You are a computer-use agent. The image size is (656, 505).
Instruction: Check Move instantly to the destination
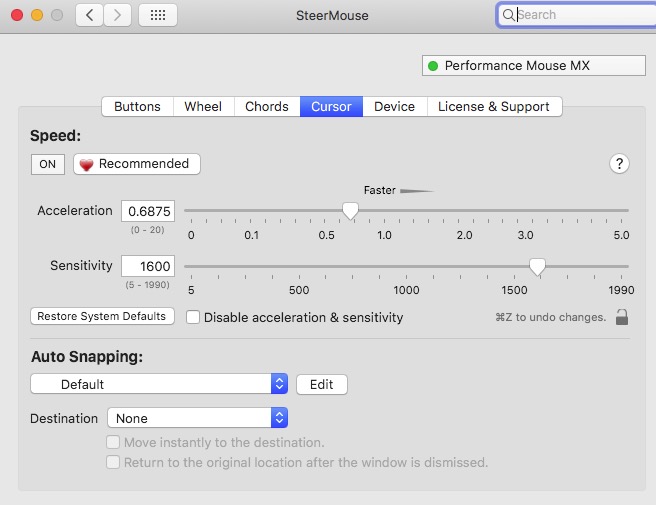point(113,442)
